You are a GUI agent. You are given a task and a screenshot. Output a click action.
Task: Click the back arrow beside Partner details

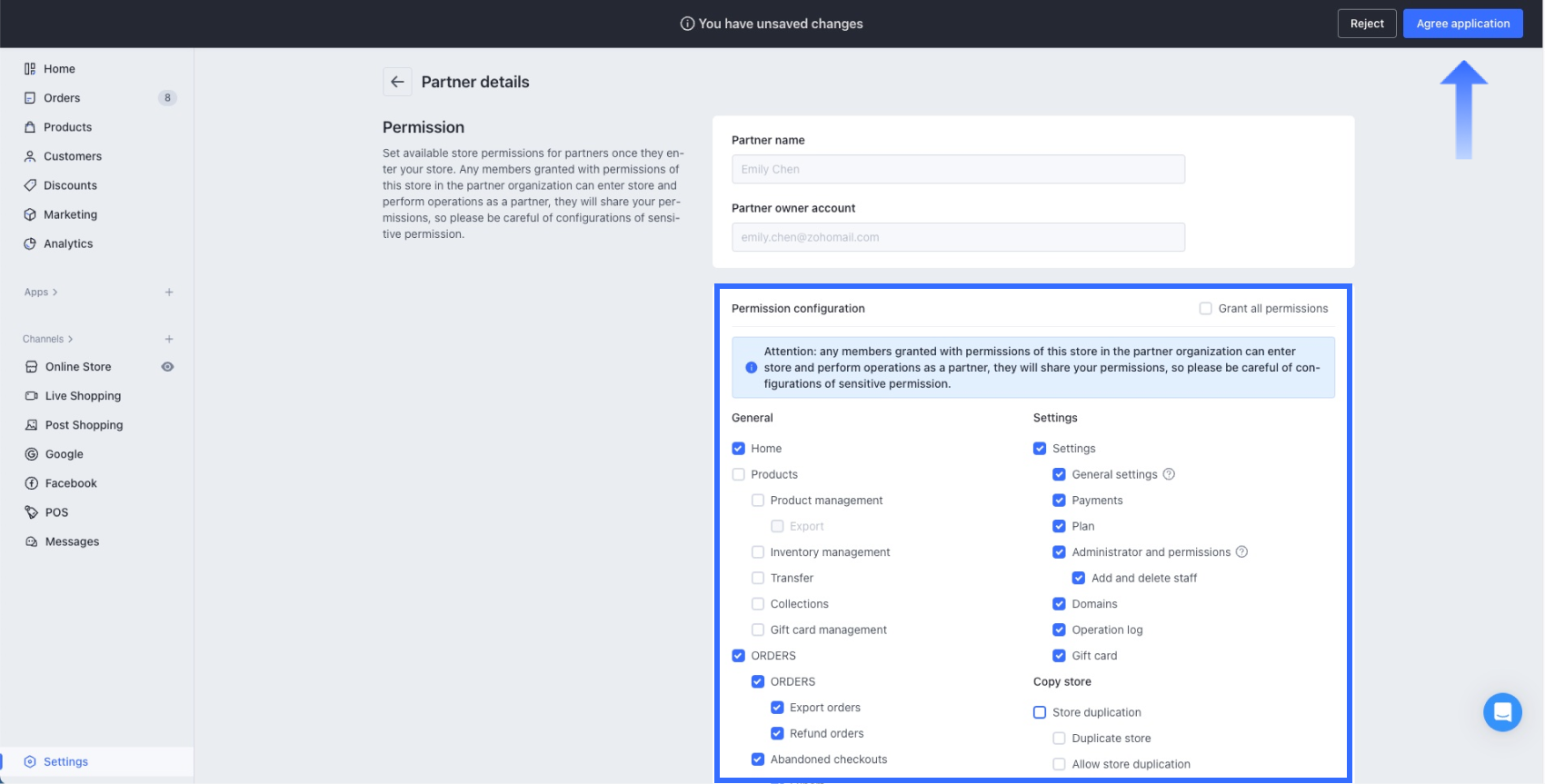pos(397,82)
